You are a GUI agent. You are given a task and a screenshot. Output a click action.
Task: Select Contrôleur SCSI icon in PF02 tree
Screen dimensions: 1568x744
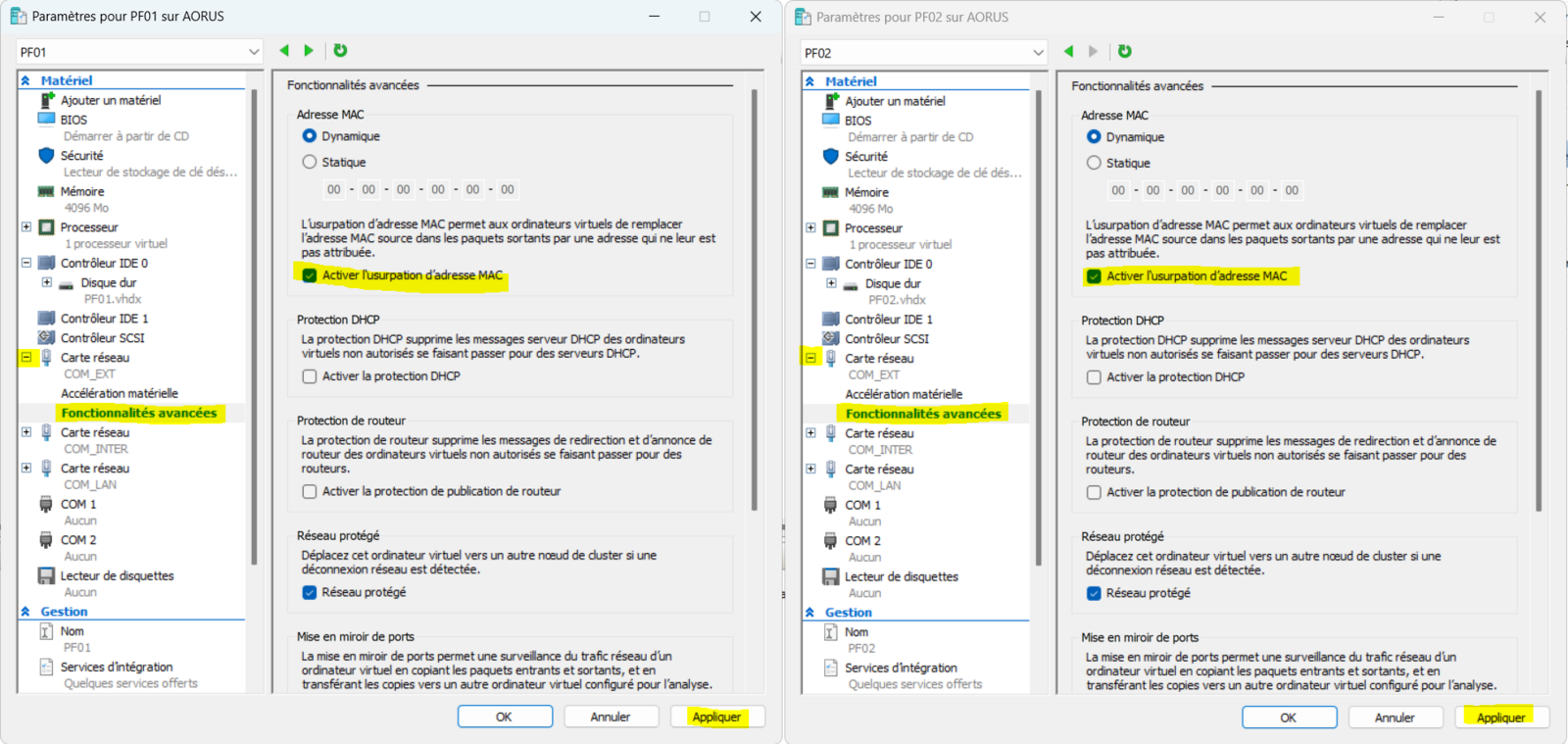point(831,339)
